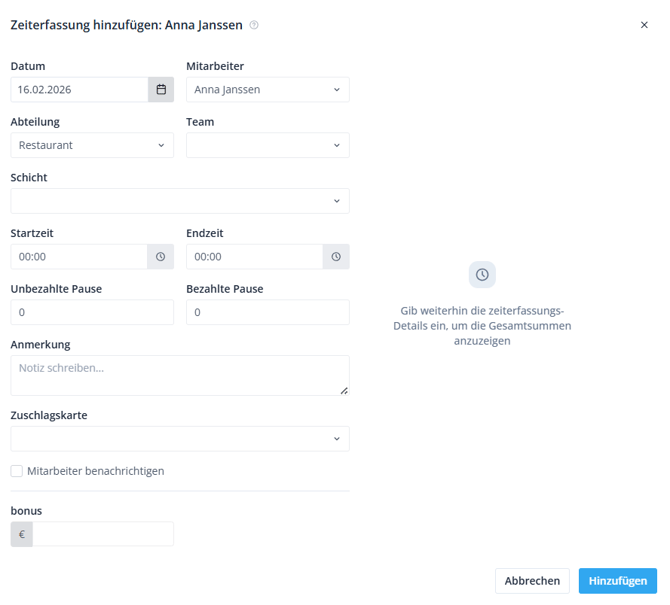
Task: Click the help icon beside dialog title
Action: (x=254, y=25)
